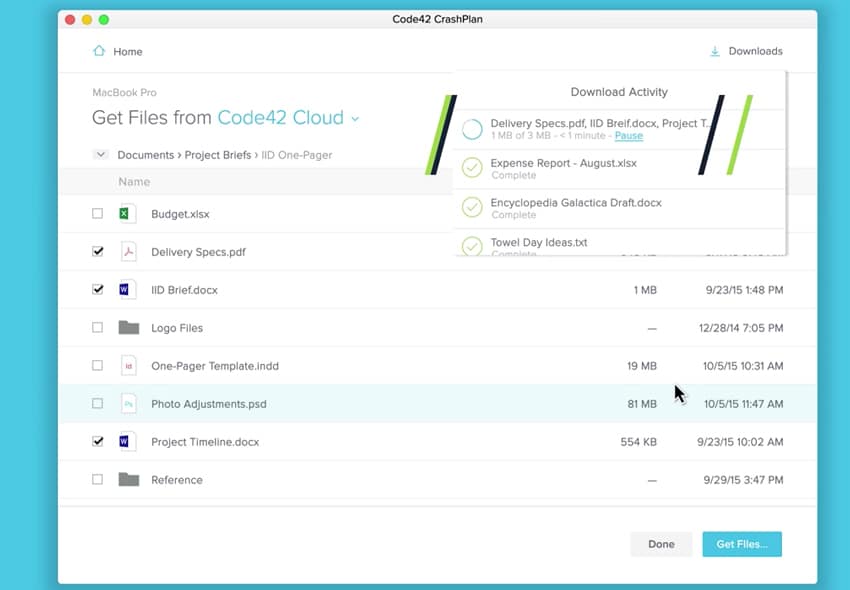Click the 10/5/15 11:47 AM date
Viewport: 850px width, 590px height.
coord(744,404)
